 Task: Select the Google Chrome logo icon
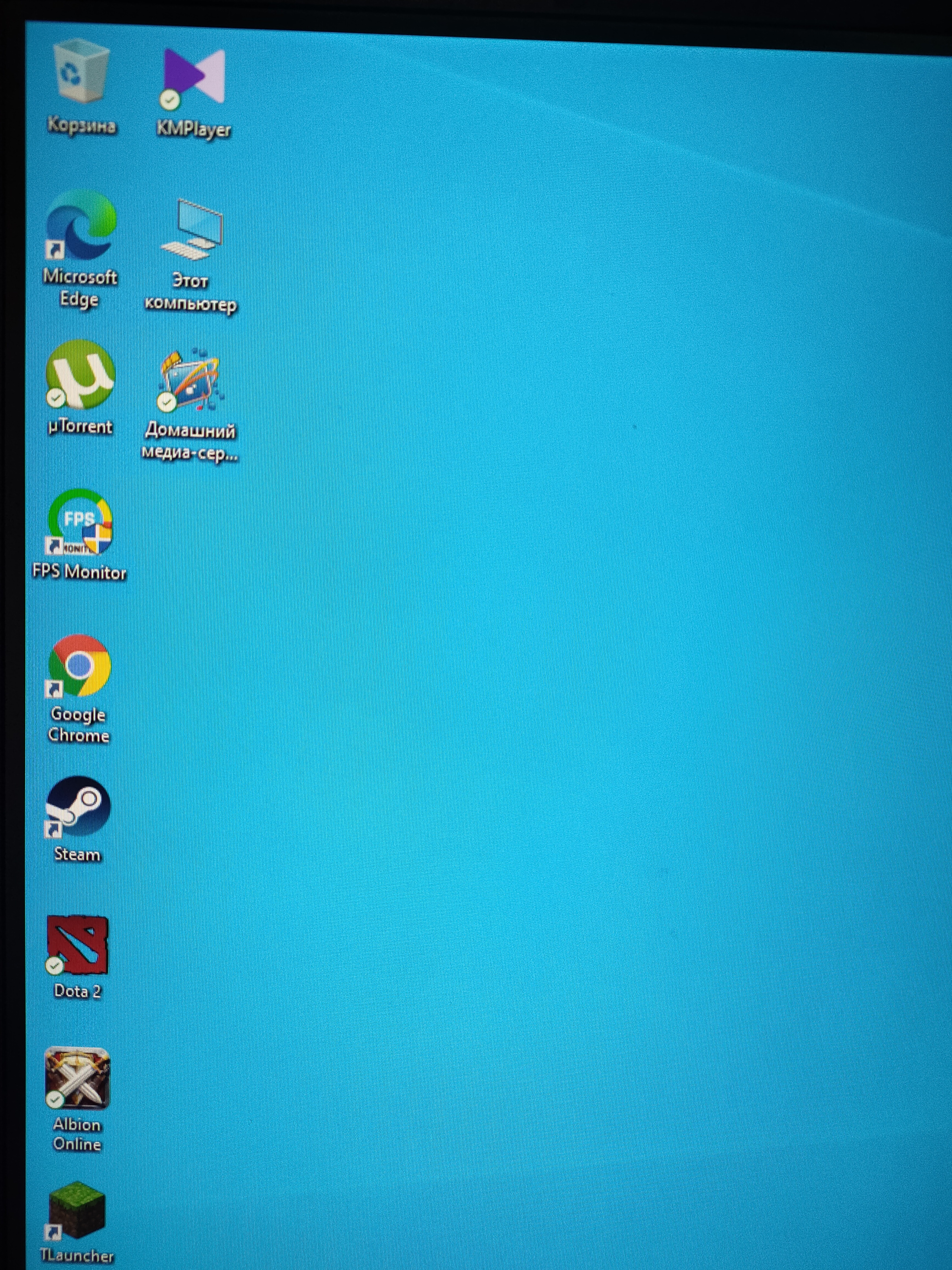[79, 665]
